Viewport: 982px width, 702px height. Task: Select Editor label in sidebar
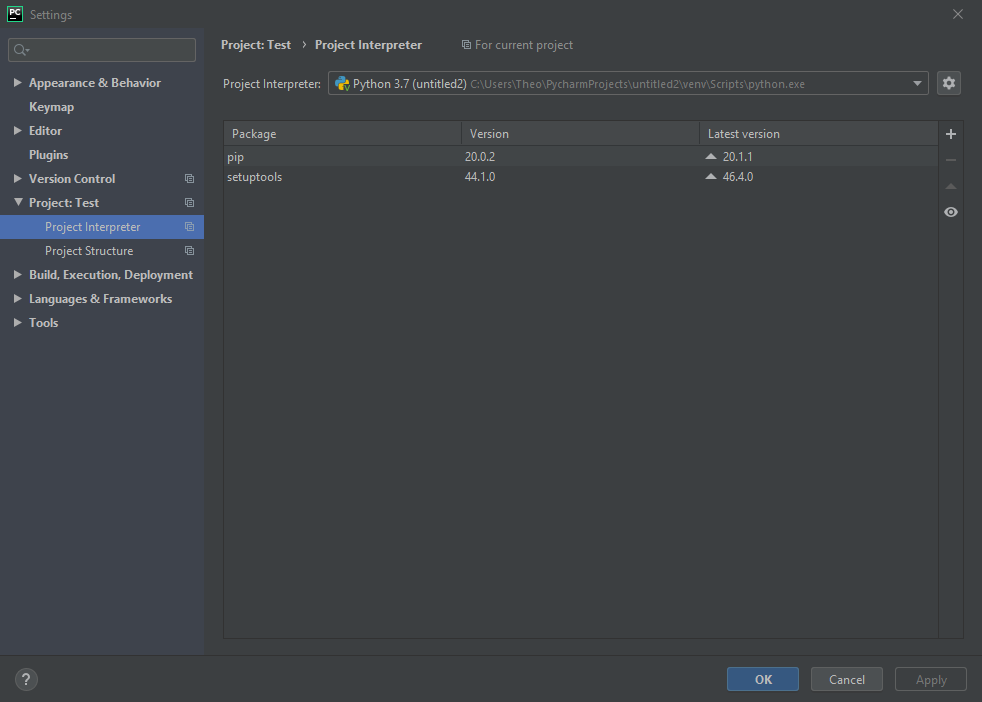click(x=45, y=131)
